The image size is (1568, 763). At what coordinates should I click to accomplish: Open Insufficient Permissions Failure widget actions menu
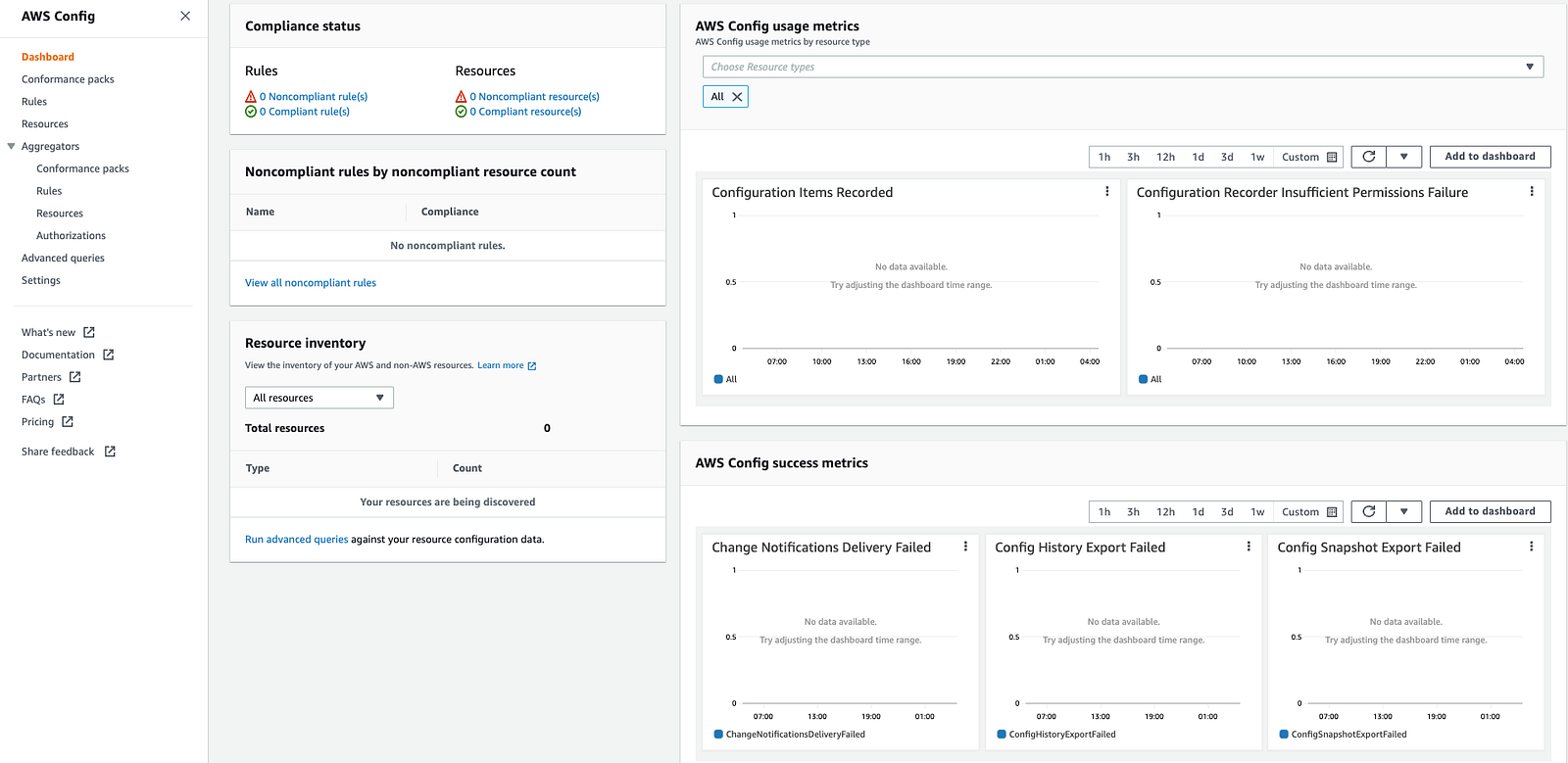click(1532, 192)
